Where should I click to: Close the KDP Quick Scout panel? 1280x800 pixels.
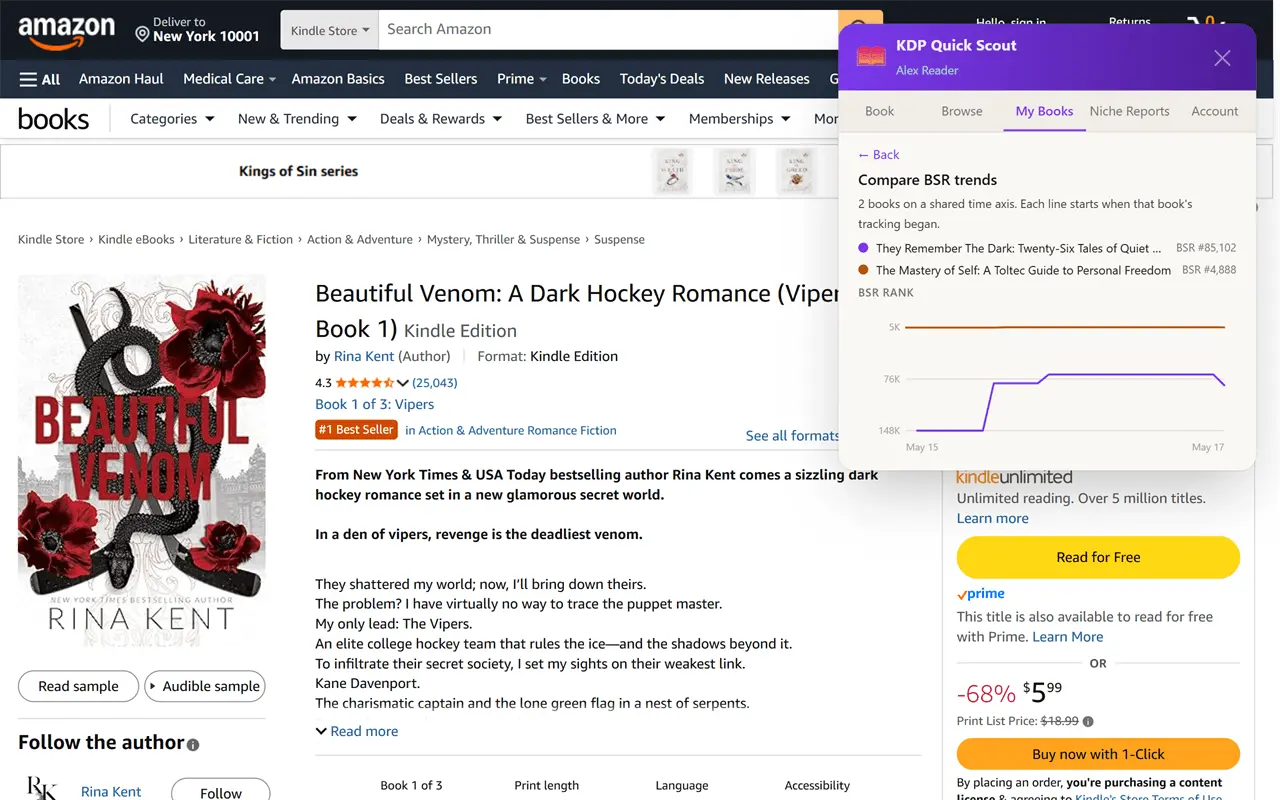[x=1222, y=58]
